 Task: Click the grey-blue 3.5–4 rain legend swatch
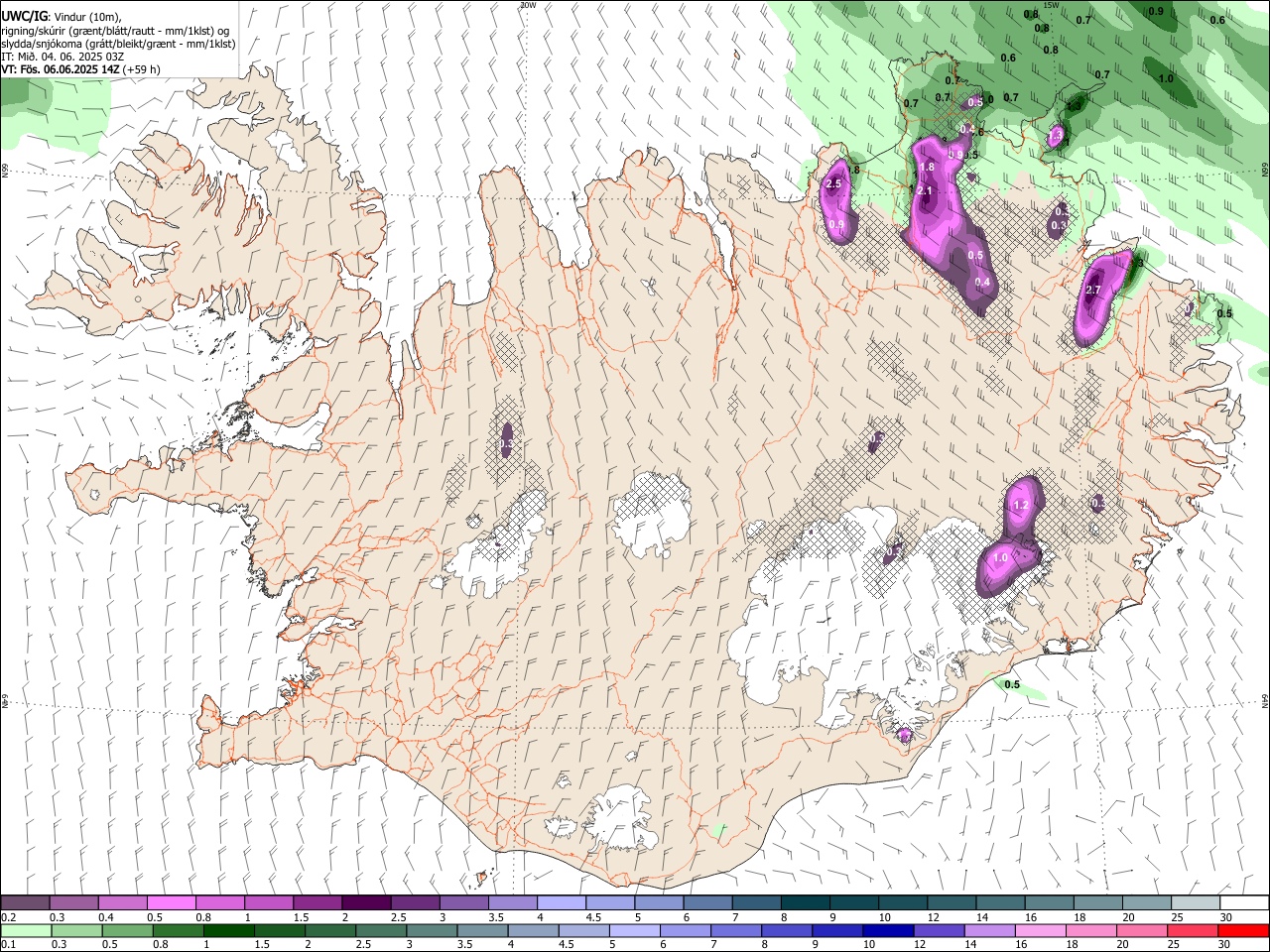point(481,930)
